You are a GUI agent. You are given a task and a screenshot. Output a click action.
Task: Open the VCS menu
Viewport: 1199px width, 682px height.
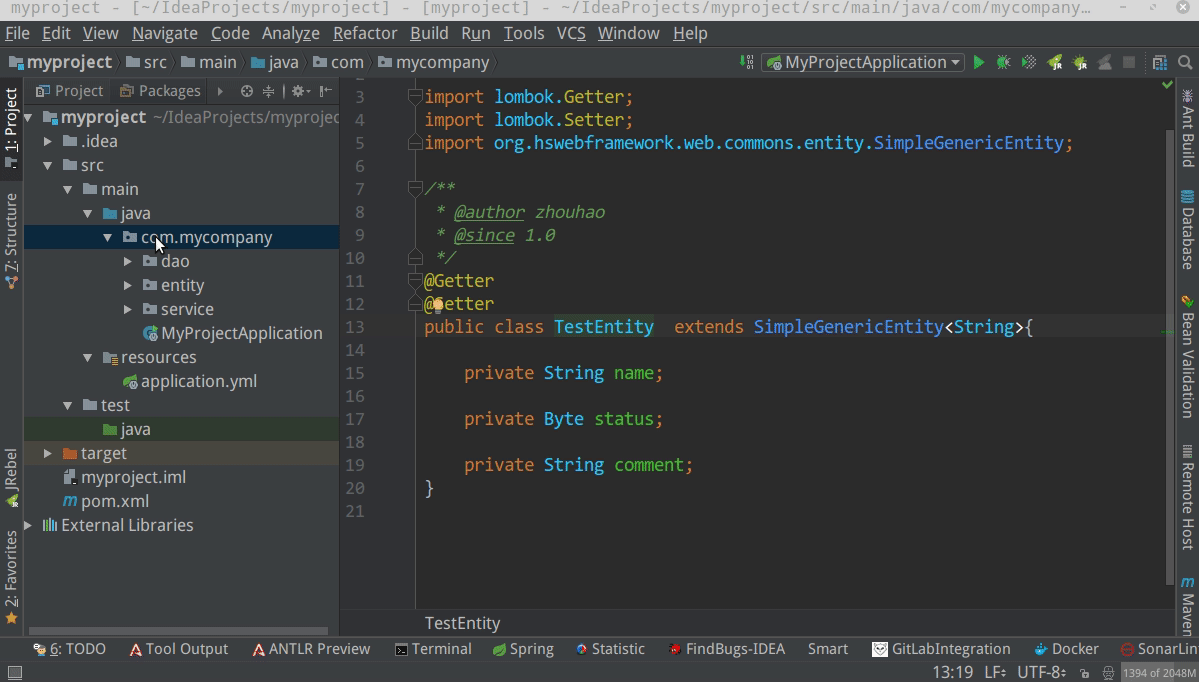click(x=571, y=34)
